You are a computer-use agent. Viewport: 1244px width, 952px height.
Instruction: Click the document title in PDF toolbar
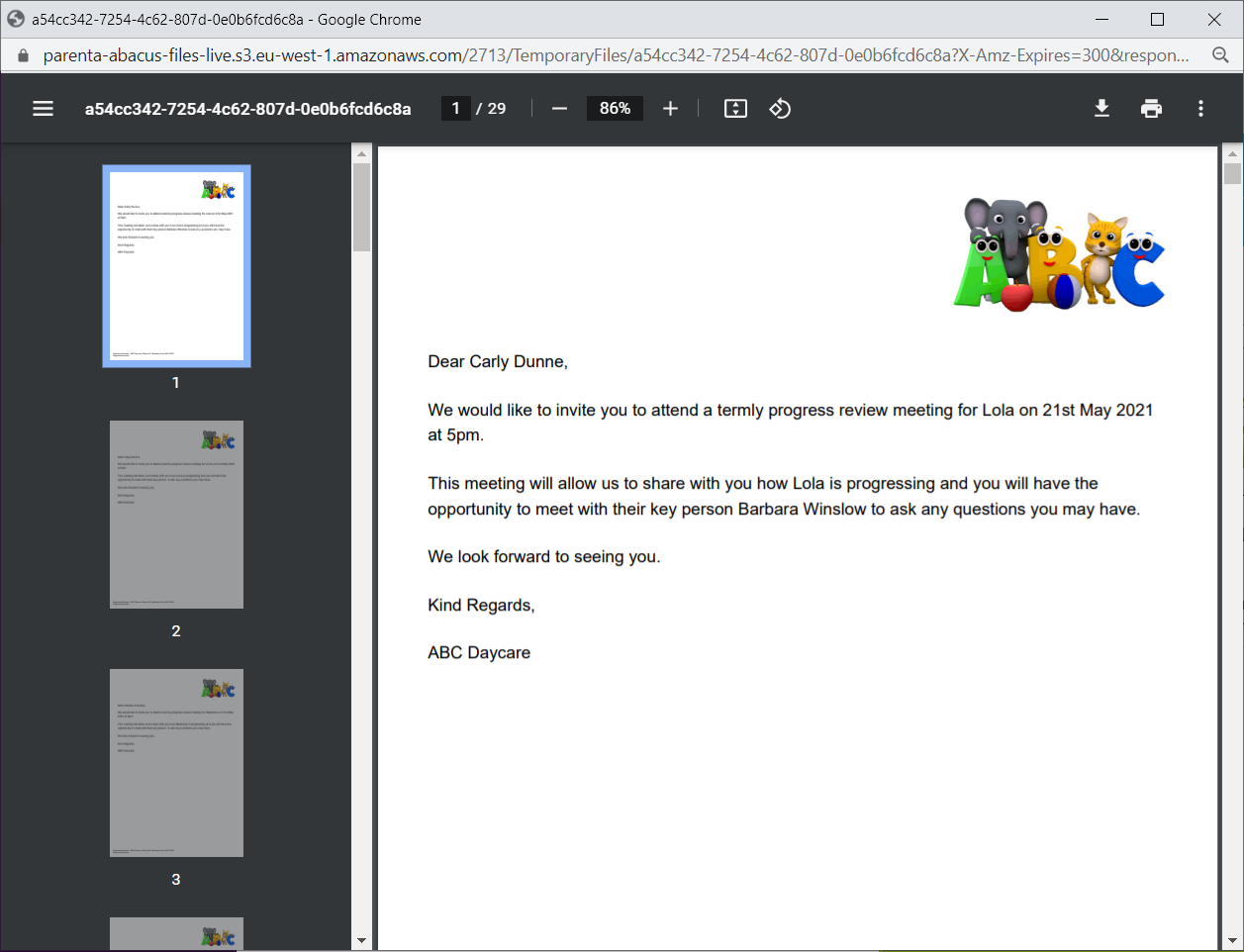point(247,109)
